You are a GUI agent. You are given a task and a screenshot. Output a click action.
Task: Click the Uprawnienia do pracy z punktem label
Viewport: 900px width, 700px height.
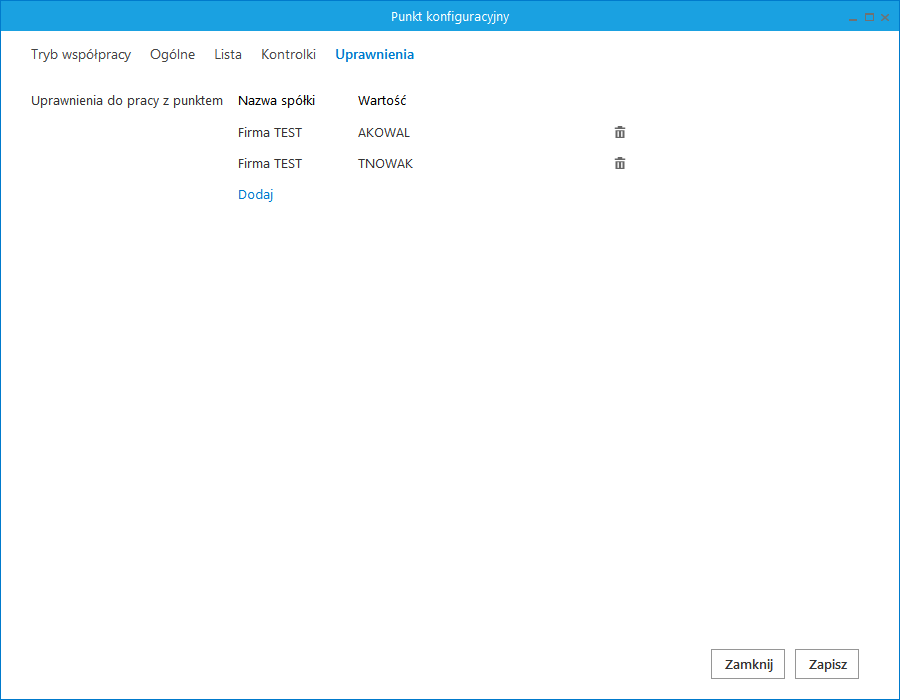click(127, 100)
